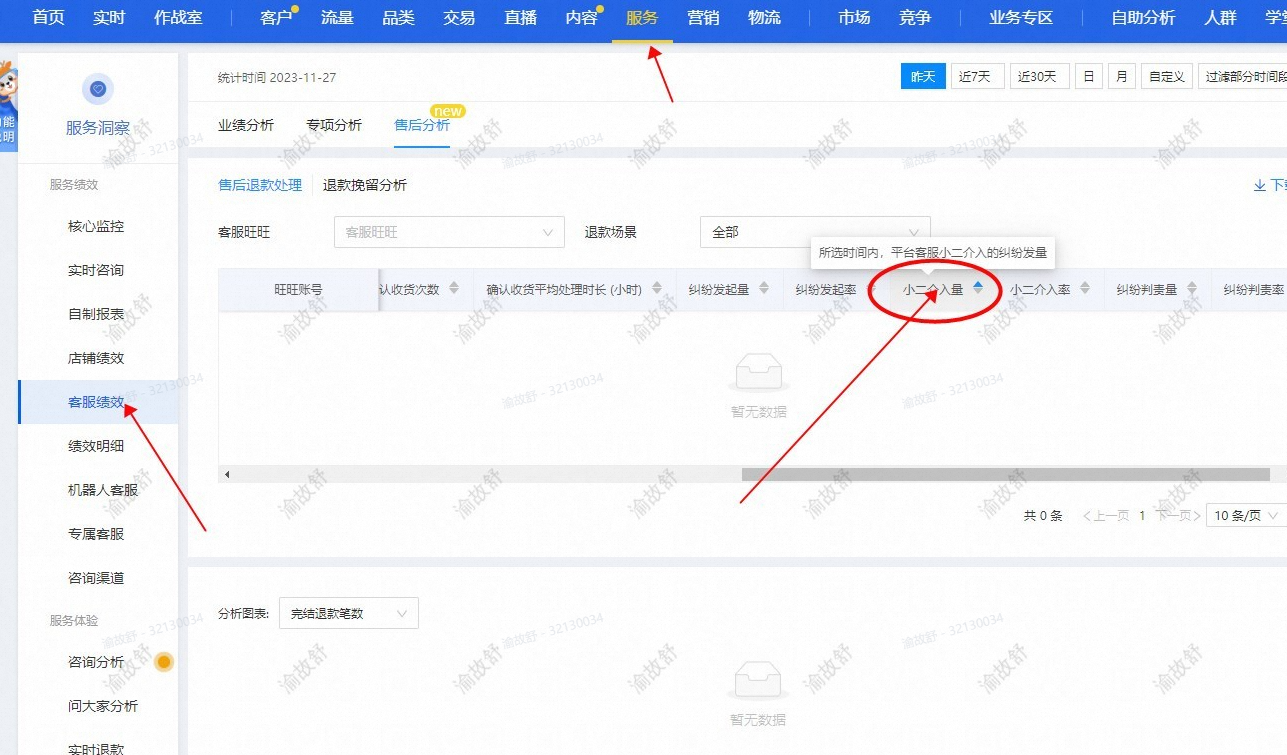Open 自制报表 in sidebar
The height and width of the screenshot is (755, 1287).
[96, 315]
